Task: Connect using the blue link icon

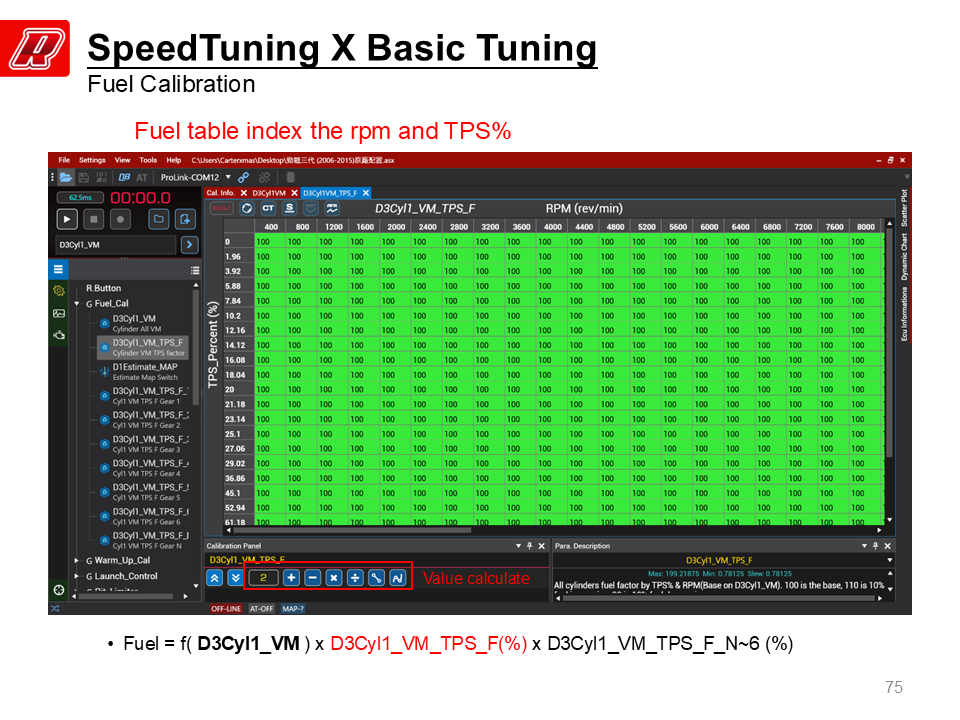Action: [x=244, y=178]
